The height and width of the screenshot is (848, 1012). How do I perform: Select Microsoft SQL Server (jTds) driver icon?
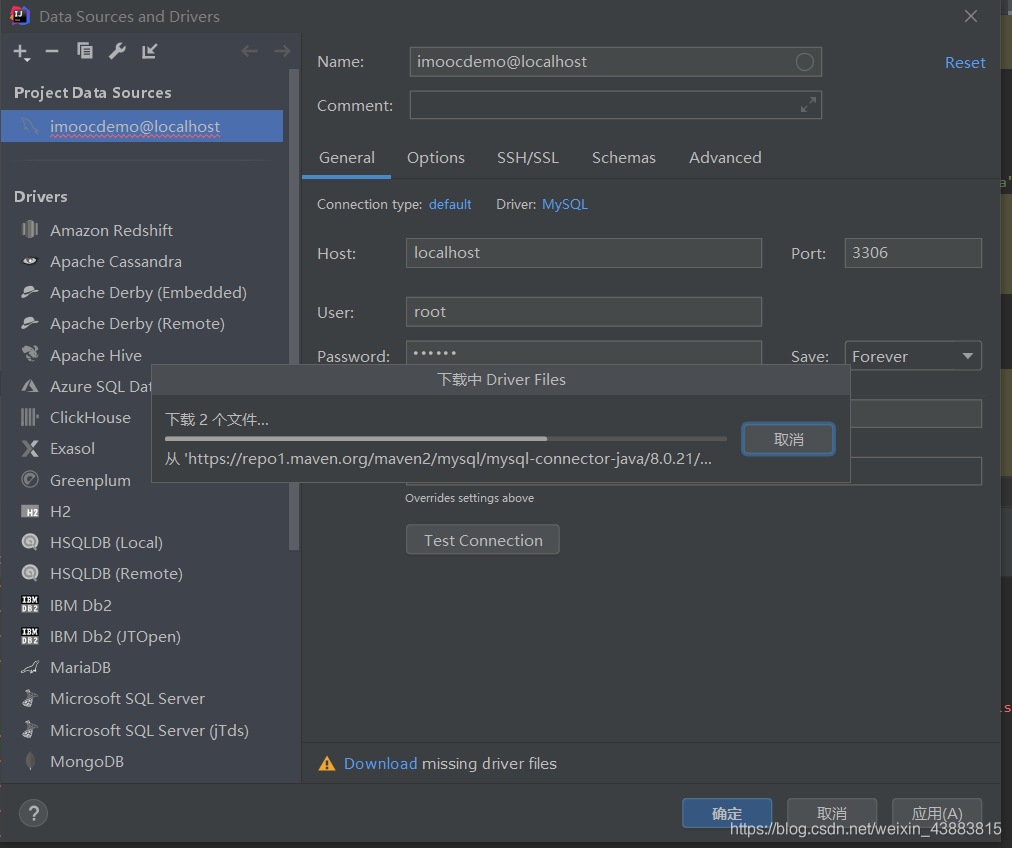(x=30, y=729)
